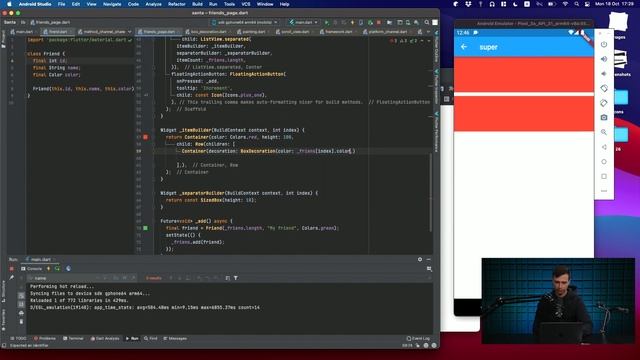The width and height of the screenshot is (640, 360).
Task: Click emulator zoom magnifier icon
Action: 604,132
